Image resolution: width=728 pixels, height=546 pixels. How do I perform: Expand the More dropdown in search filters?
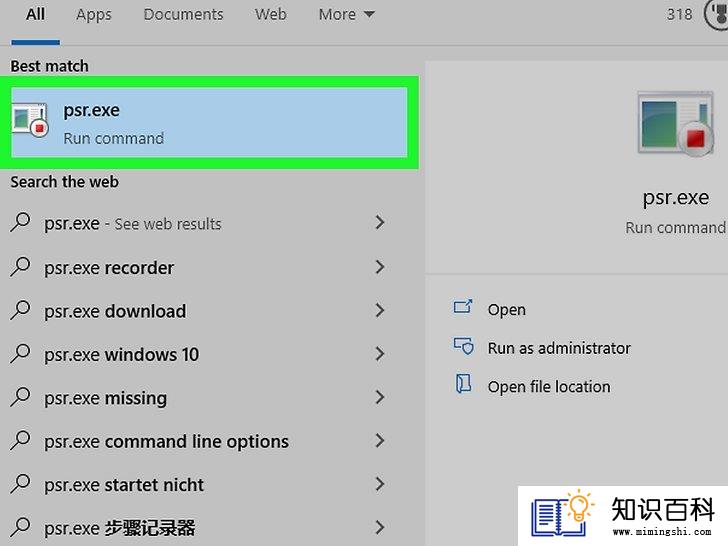coord(346,14)
